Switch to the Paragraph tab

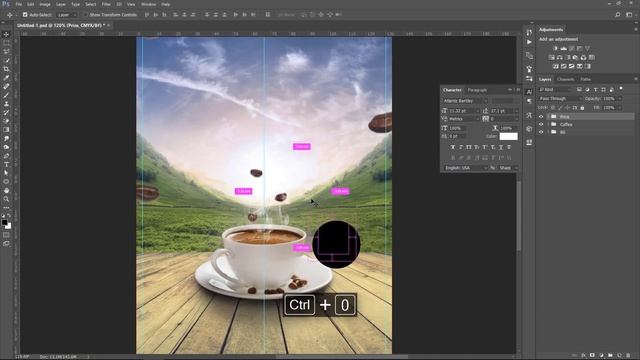pyautogui.click(x=477, y=90)
